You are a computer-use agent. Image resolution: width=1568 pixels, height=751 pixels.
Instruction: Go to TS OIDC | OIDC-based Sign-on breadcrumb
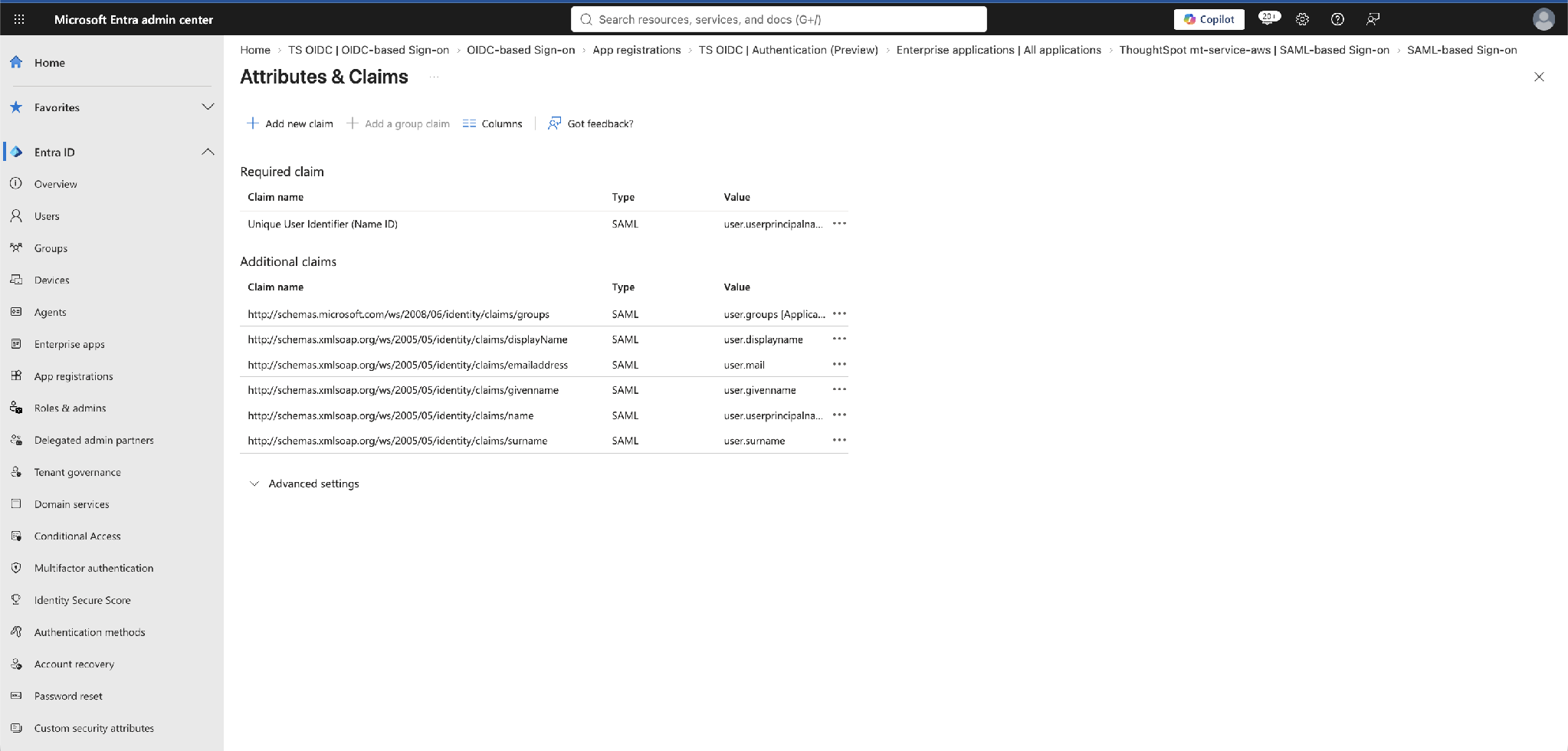click(x=369, y=50)
